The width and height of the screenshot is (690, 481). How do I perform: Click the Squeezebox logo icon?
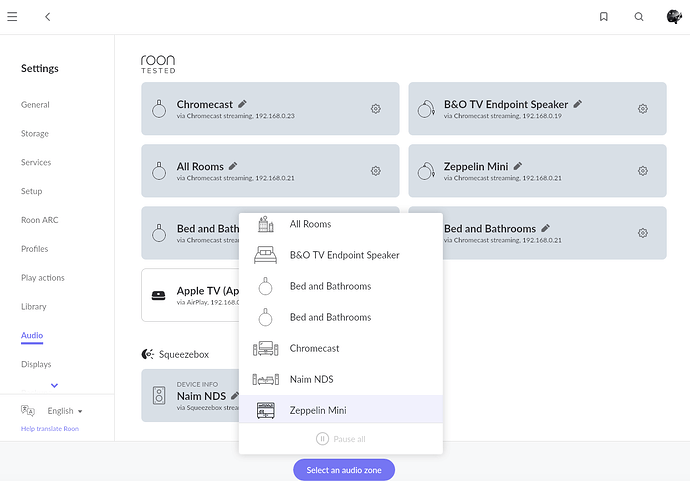148,354
